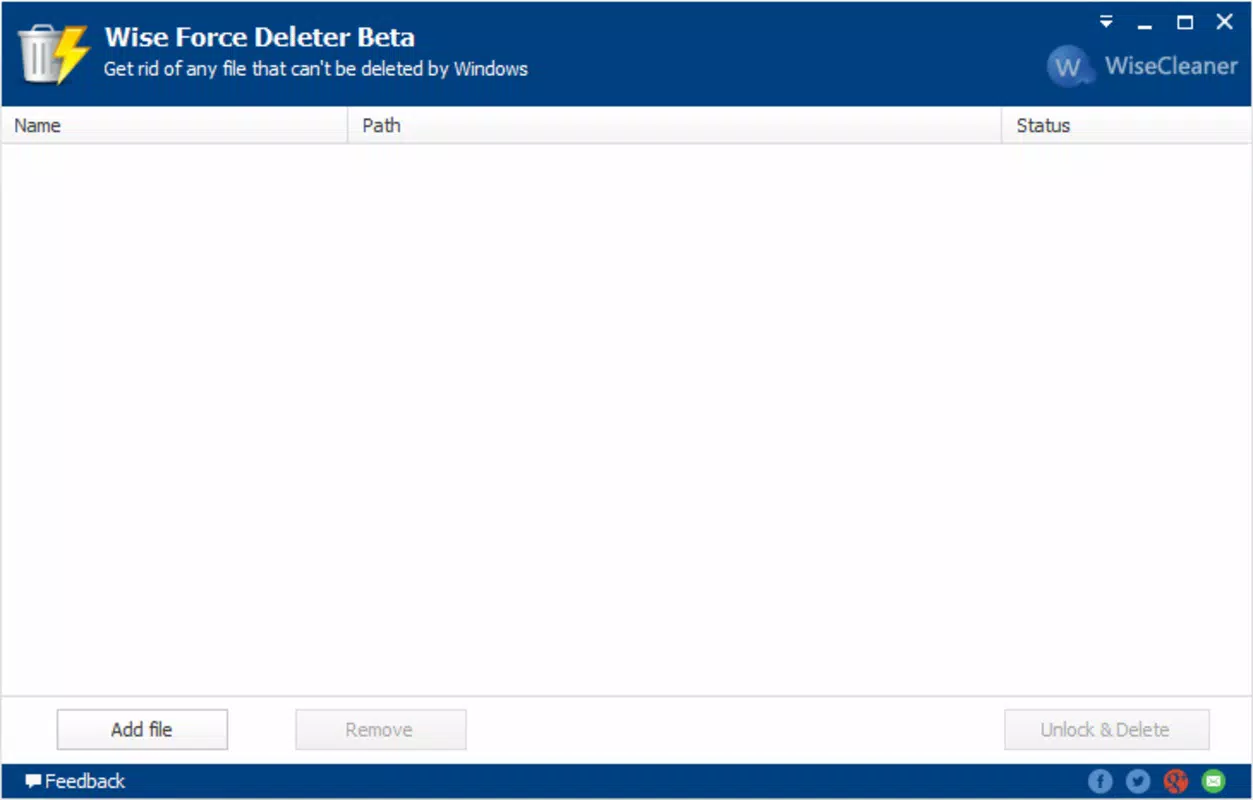Open the Facebook icon in footer
This screenshot has height=800, width=1253.
(1100, 781)
